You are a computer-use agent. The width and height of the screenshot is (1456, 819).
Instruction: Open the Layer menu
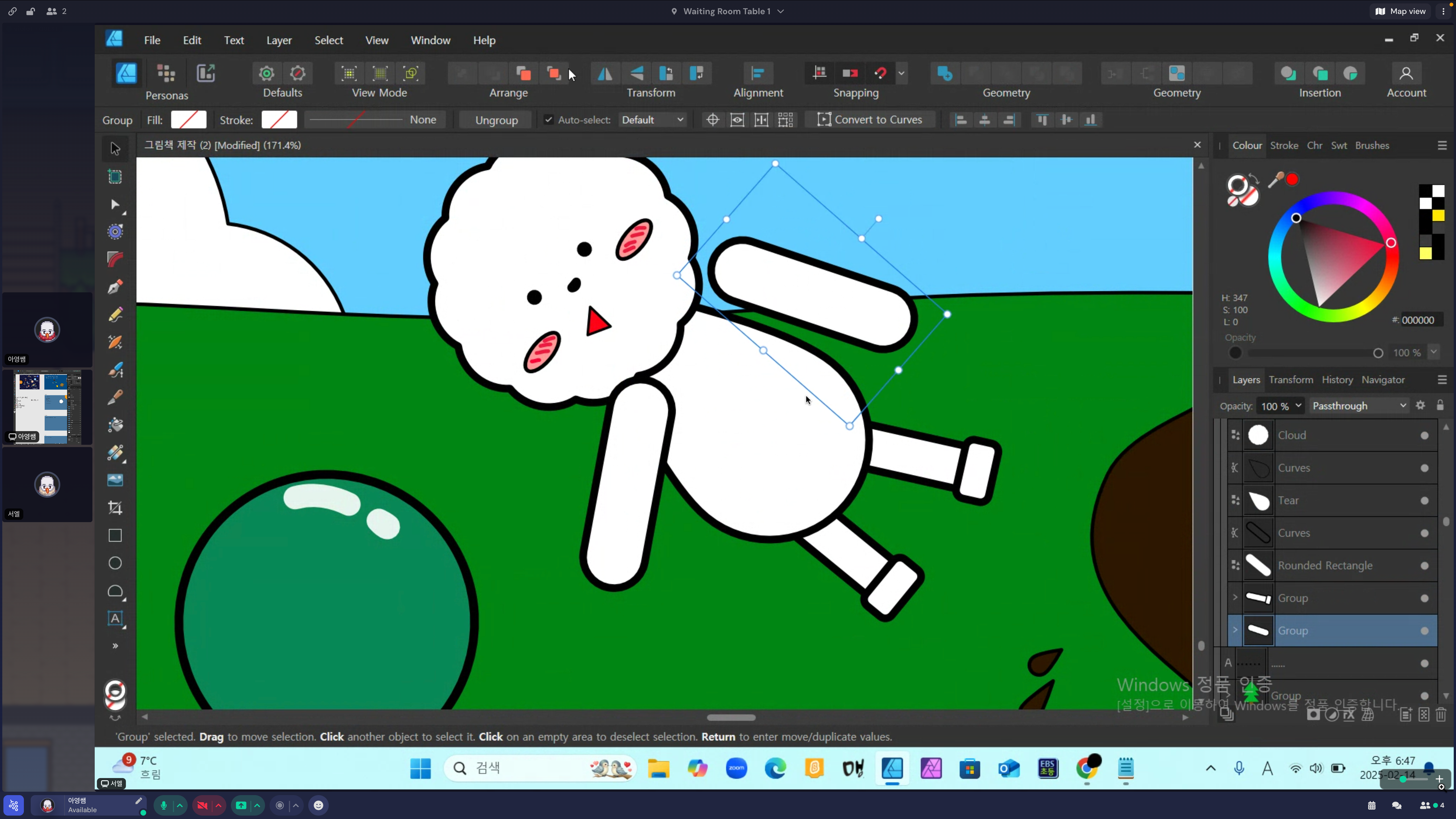click(279, 40)
